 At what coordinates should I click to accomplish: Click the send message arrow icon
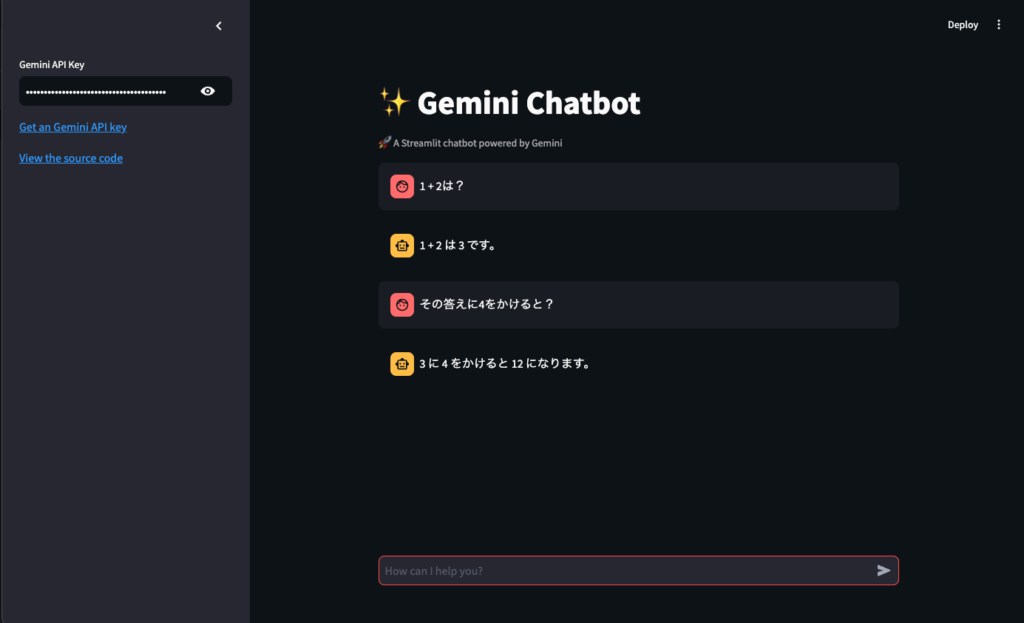point(884,570)
